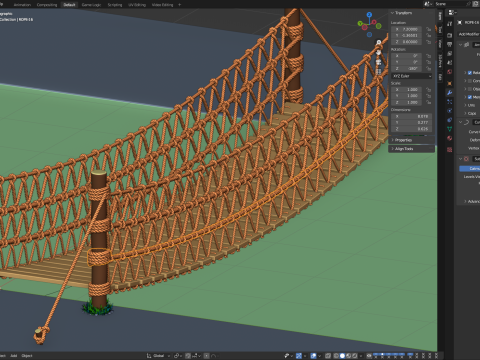Click the Location X value field
Viewport: 480px width, 360px height.
[407, 29]
